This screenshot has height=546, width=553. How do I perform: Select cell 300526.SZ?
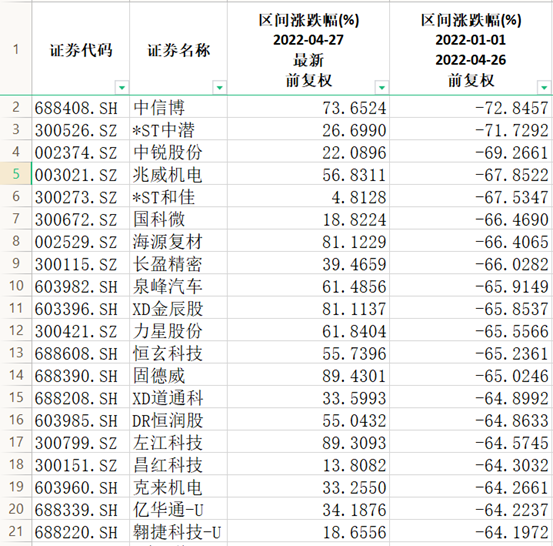coord(81,129)
